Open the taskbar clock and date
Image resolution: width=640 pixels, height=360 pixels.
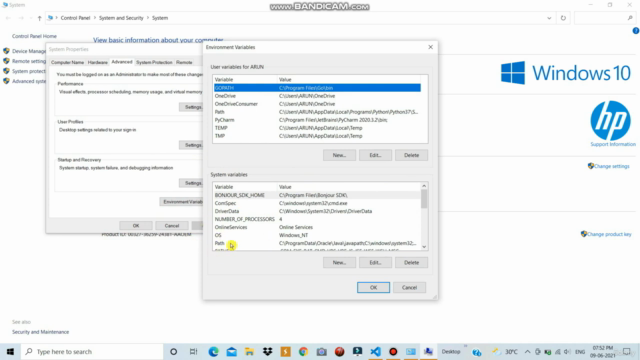(603, 351)
